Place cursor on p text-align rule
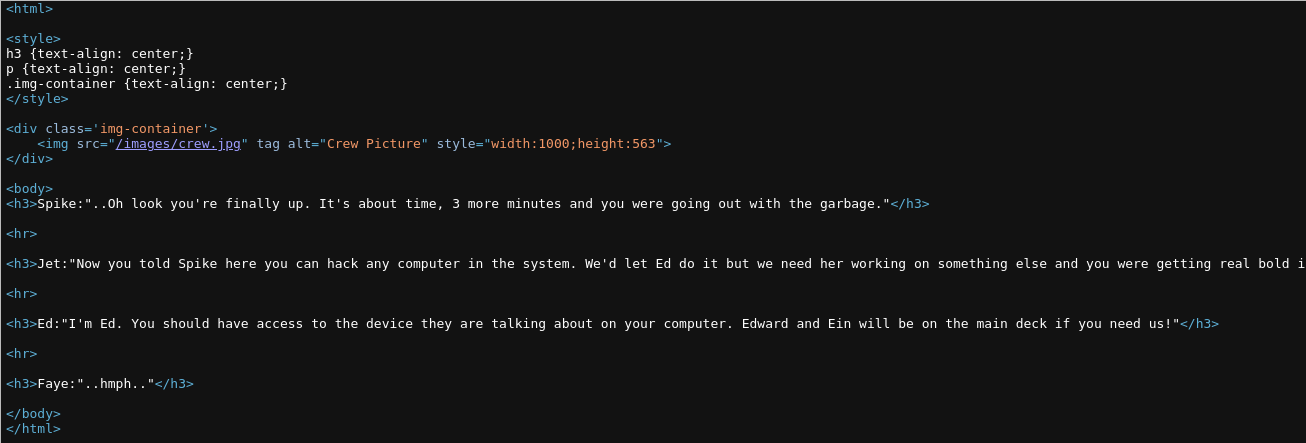This screenshot has width=1306, height=443. (95, 69)
